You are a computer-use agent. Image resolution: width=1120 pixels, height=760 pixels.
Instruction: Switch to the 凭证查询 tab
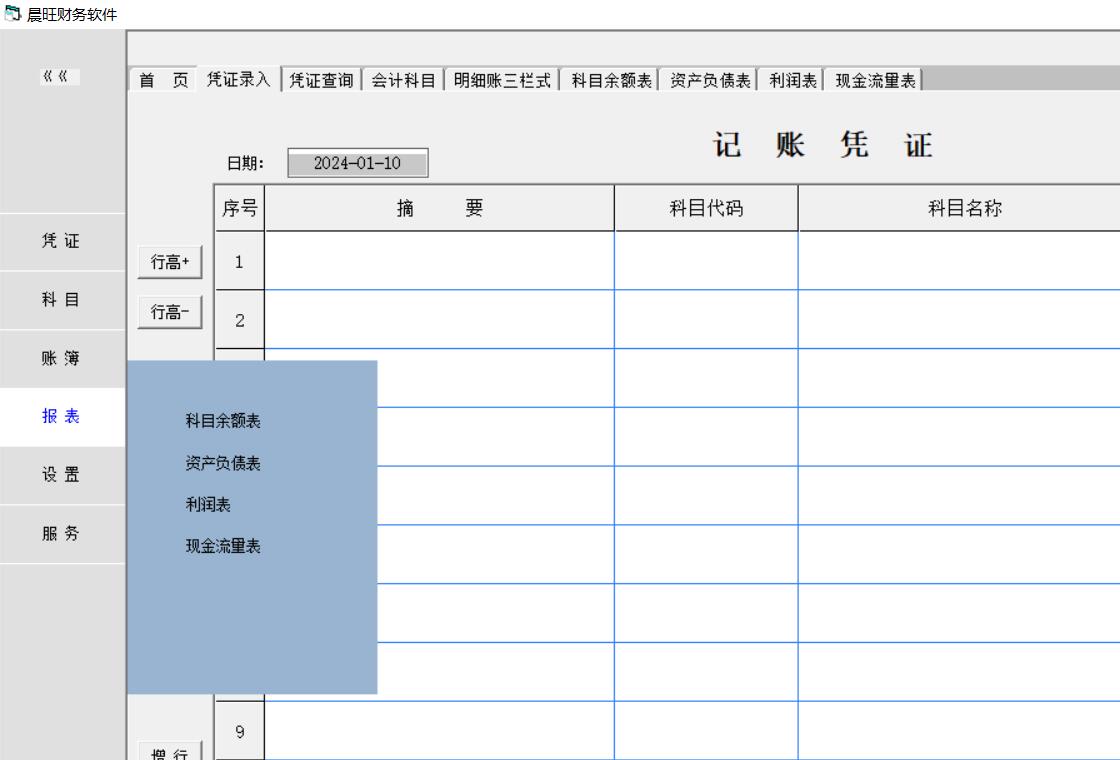[321, 81]
